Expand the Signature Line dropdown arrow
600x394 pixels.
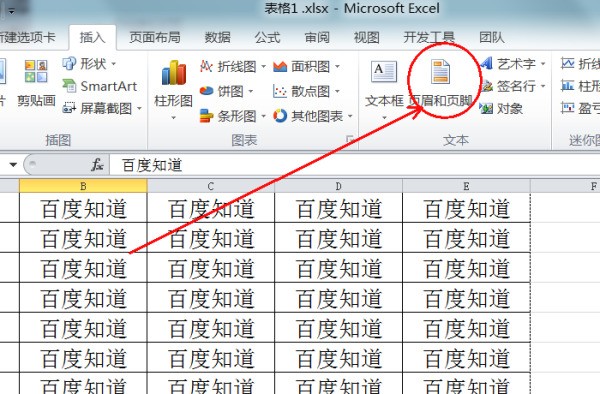(x=543, y=86)
